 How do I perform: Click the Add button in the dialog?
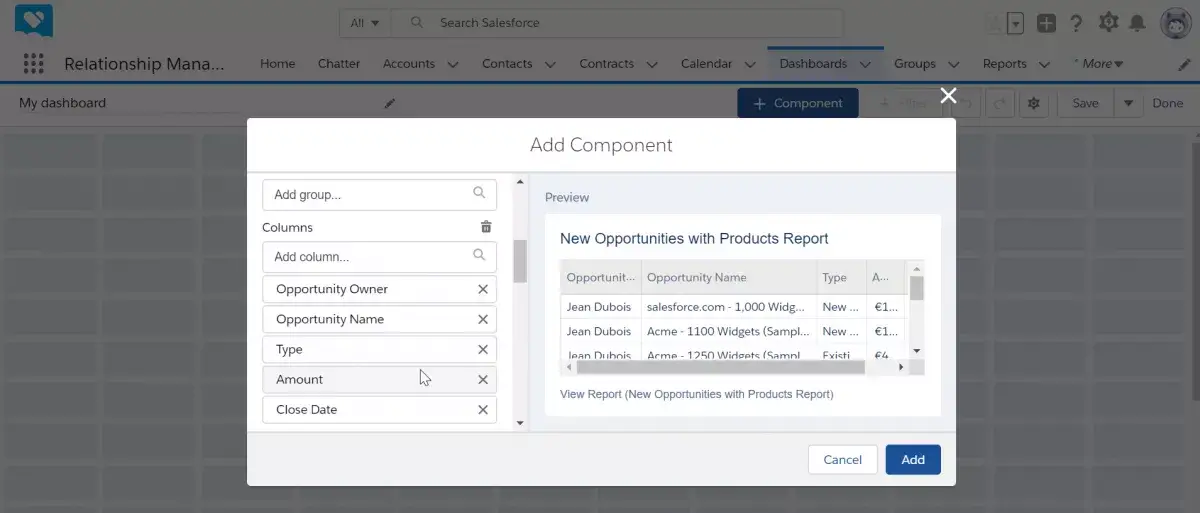pos(913,459)
